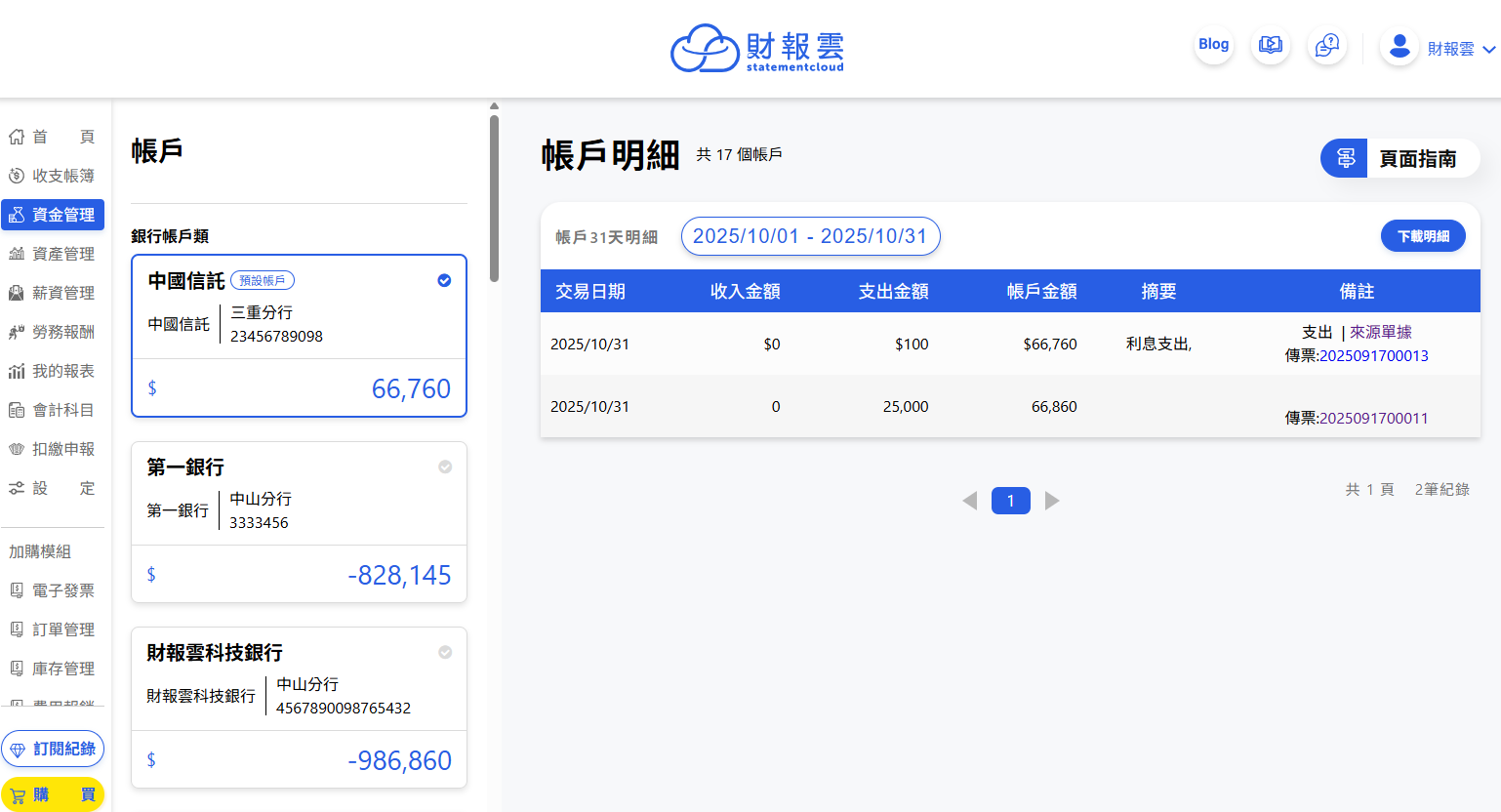Image resolution: width=1501 pixels, height=812 pixels.
Task: Click the 頁面指南 signpost icon
Action: 1345,158
